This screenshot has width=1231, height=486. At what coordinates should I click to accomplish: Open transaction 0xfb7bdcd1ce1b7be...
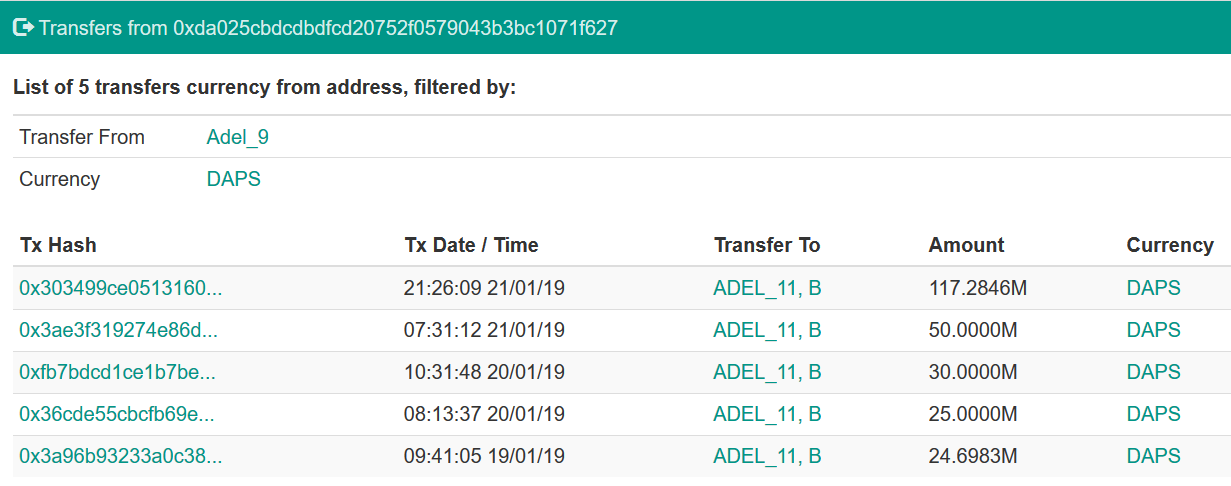click(x=117, y=372)
